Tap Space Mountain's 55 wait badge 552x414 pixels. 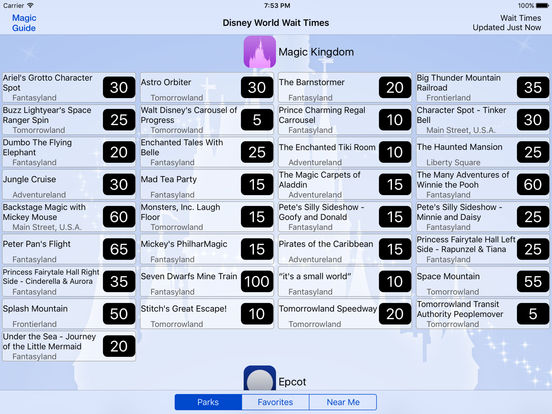point(533,282)
